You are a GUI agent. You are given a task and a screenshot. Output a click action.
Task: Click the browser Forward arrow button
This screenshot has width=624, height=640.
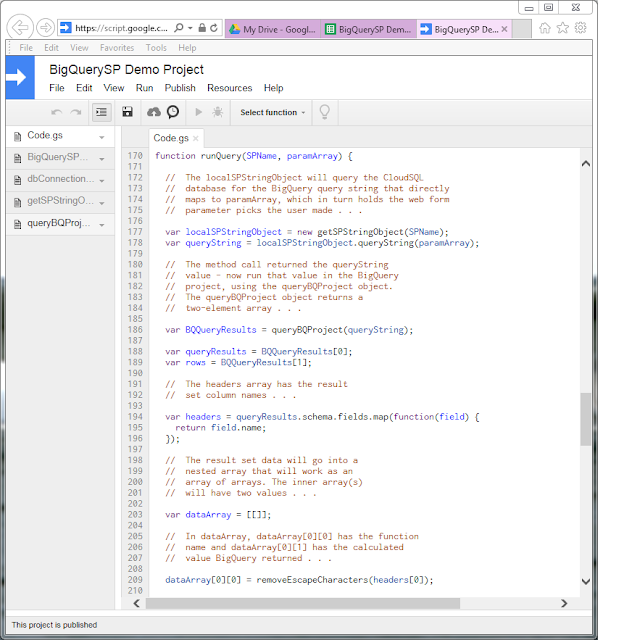click(x=45, y=28)
